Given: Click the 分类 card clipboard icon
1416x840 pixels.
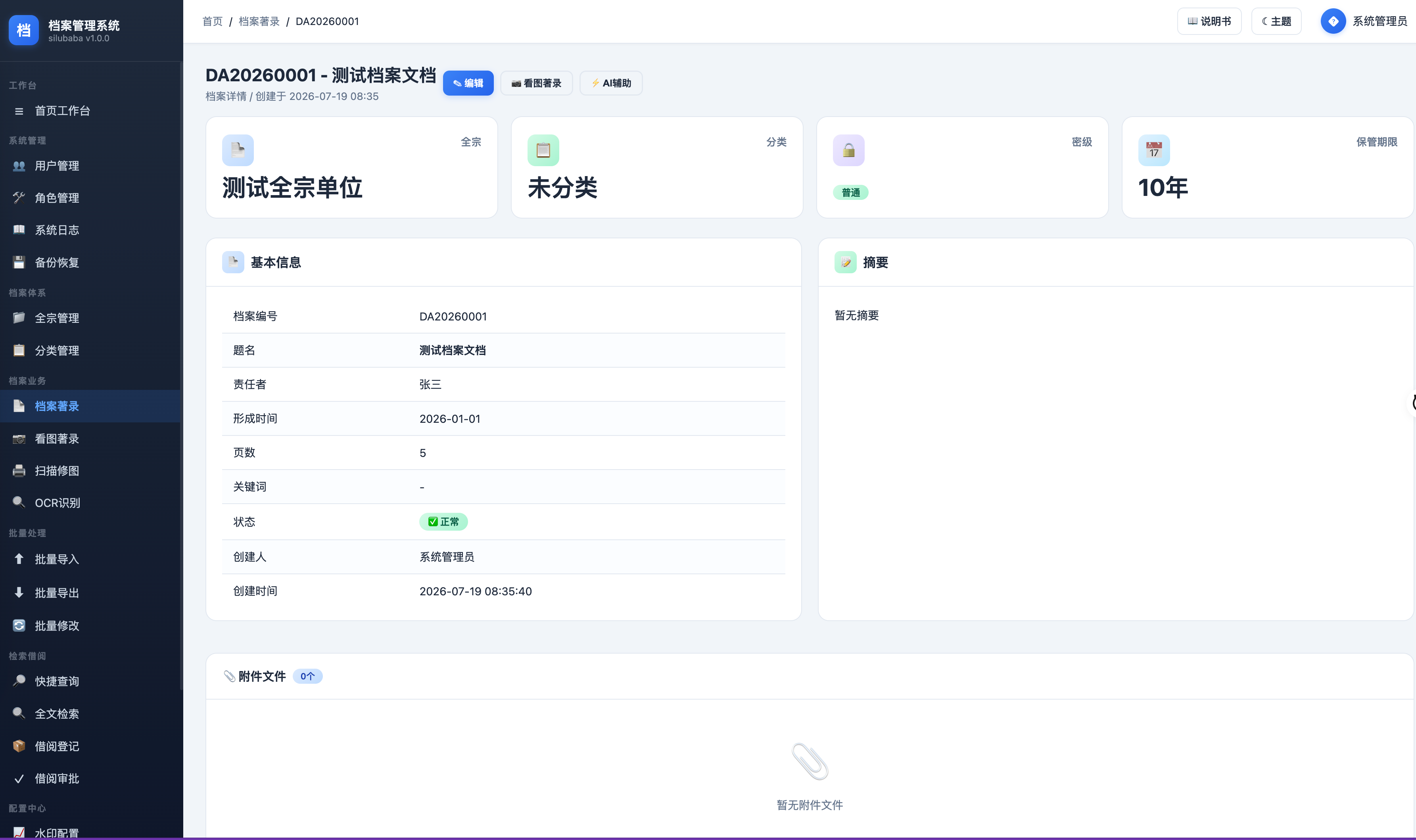Looking at the screenshot, I should coord(543,150).
